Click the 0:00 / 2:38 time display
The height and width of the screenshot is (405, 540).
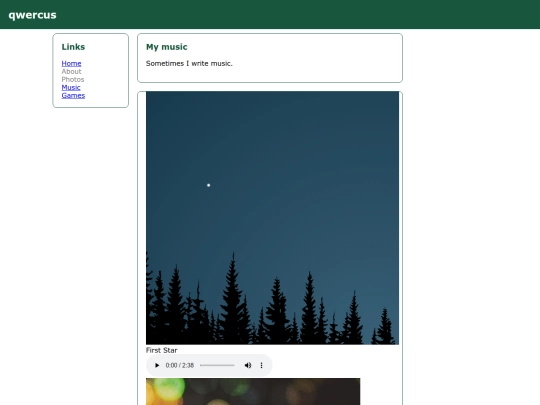(x=179, y=365)
